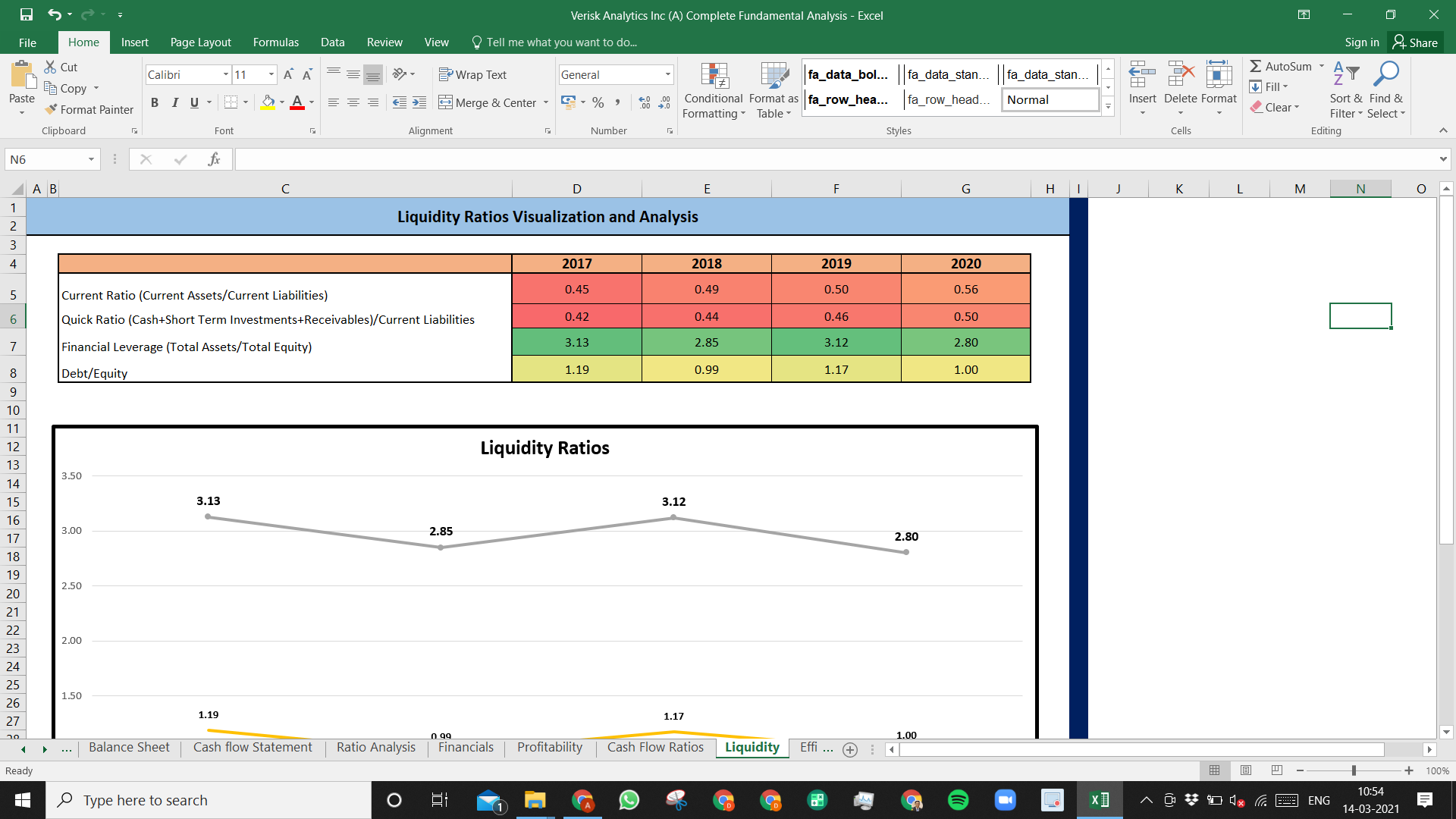The width and height of the screenshot is (1456, 819).
Task: Increase font size with the larger A icon
Action: 288,74
